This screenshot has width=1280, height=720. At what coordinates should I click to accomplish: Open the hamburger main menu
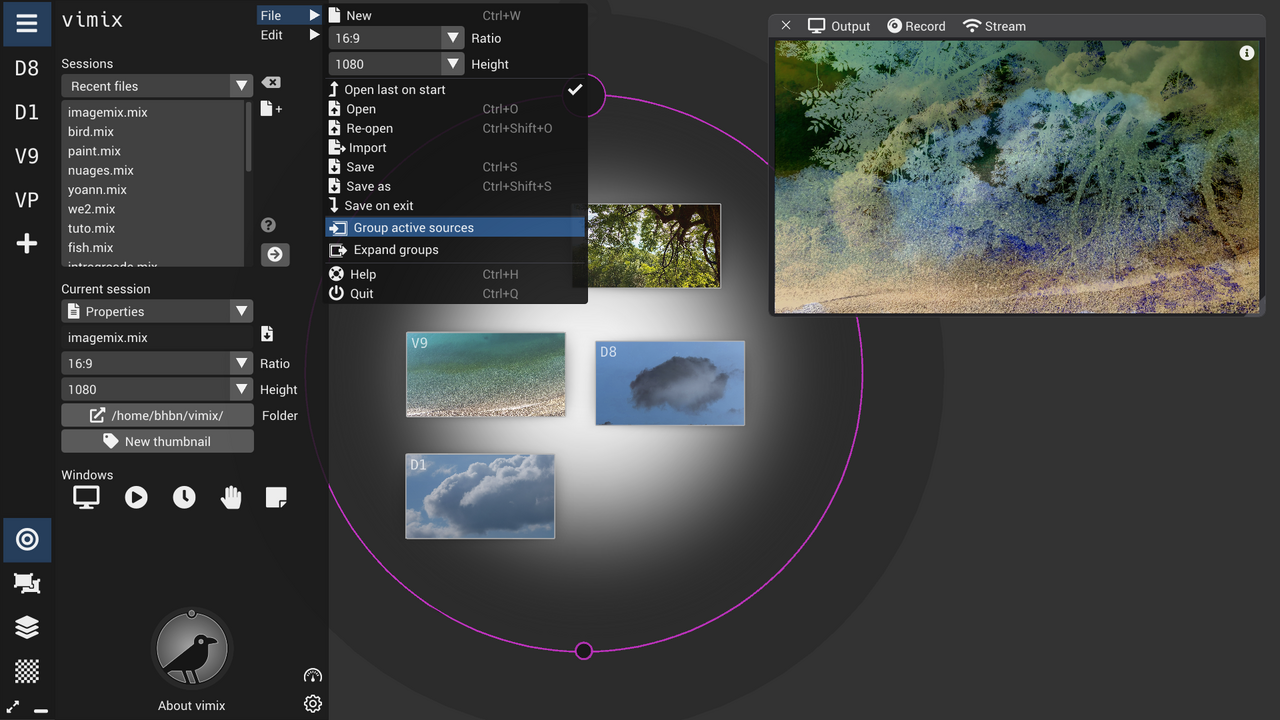point(27,24)
